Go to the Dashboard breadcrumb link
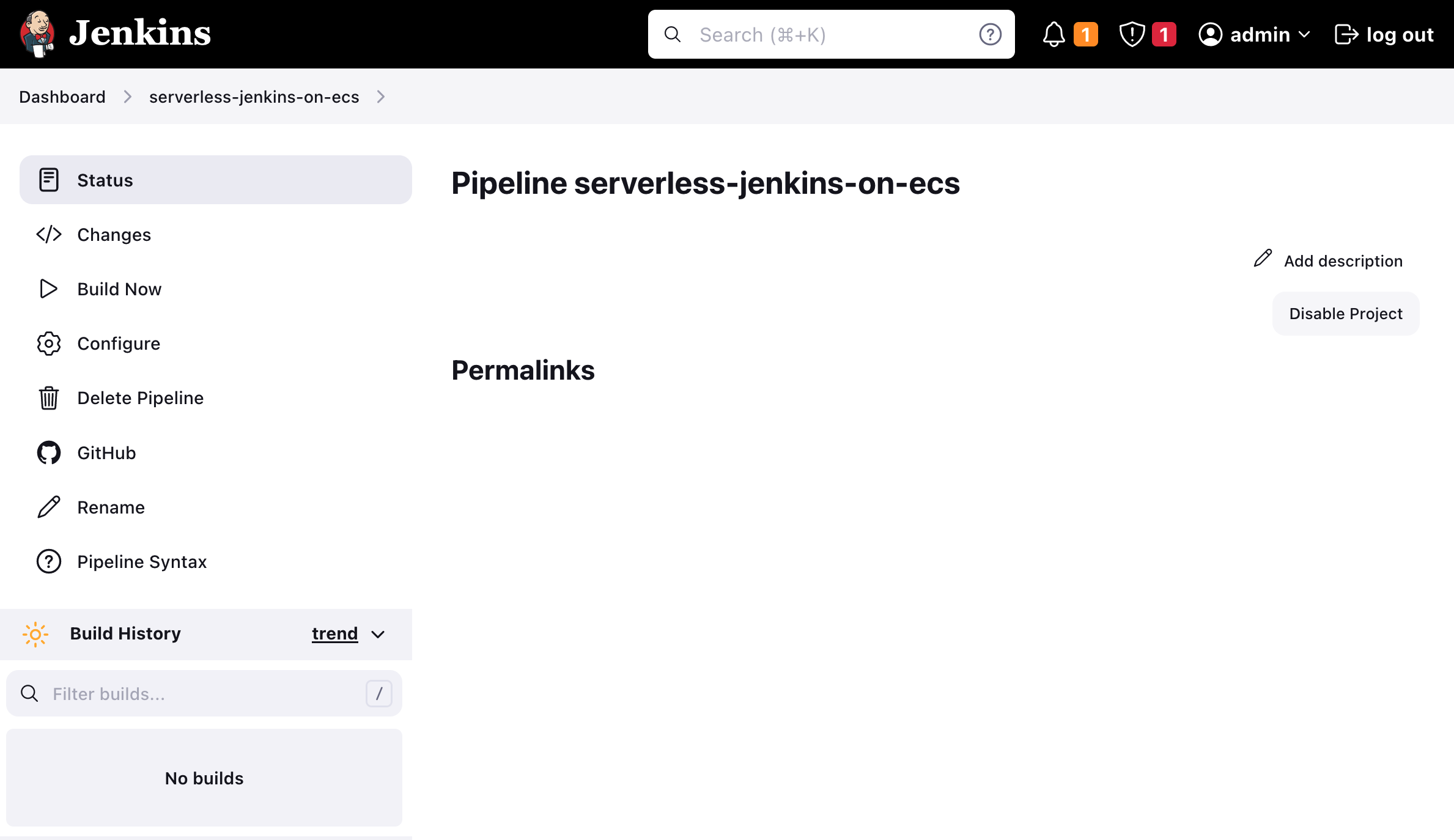Screen dimensions: 1454x840 pos(62,97)
